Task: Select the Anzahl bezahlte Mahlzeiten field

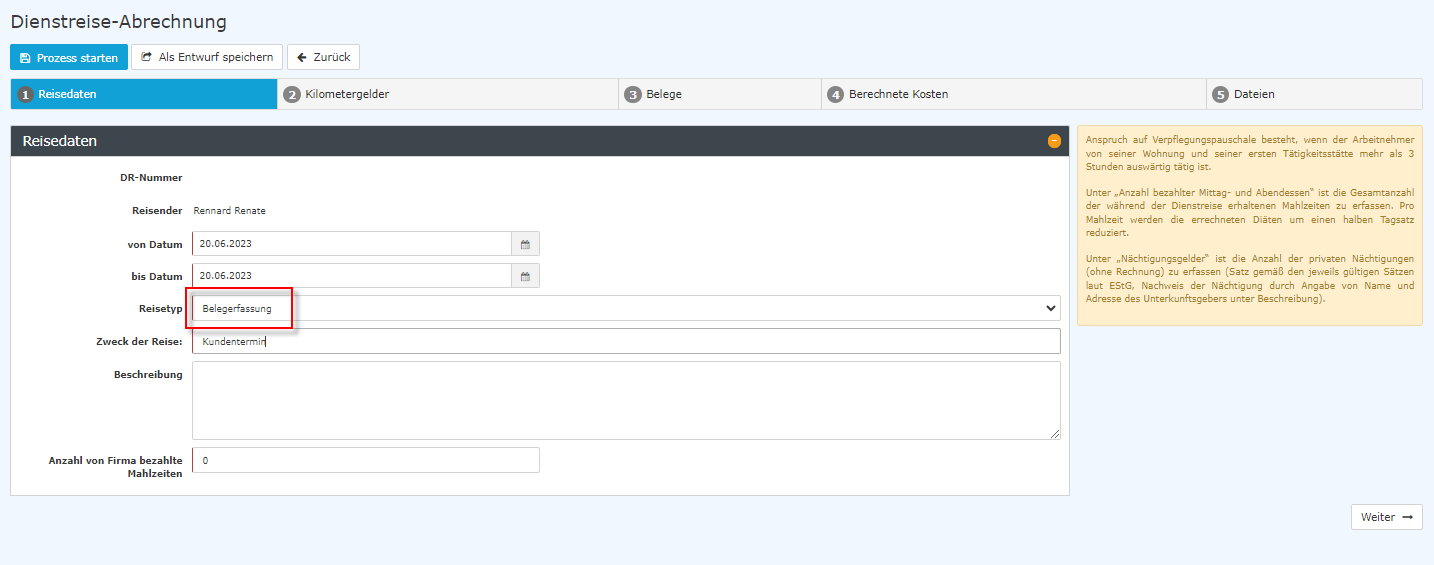Action: pos(365,460)
